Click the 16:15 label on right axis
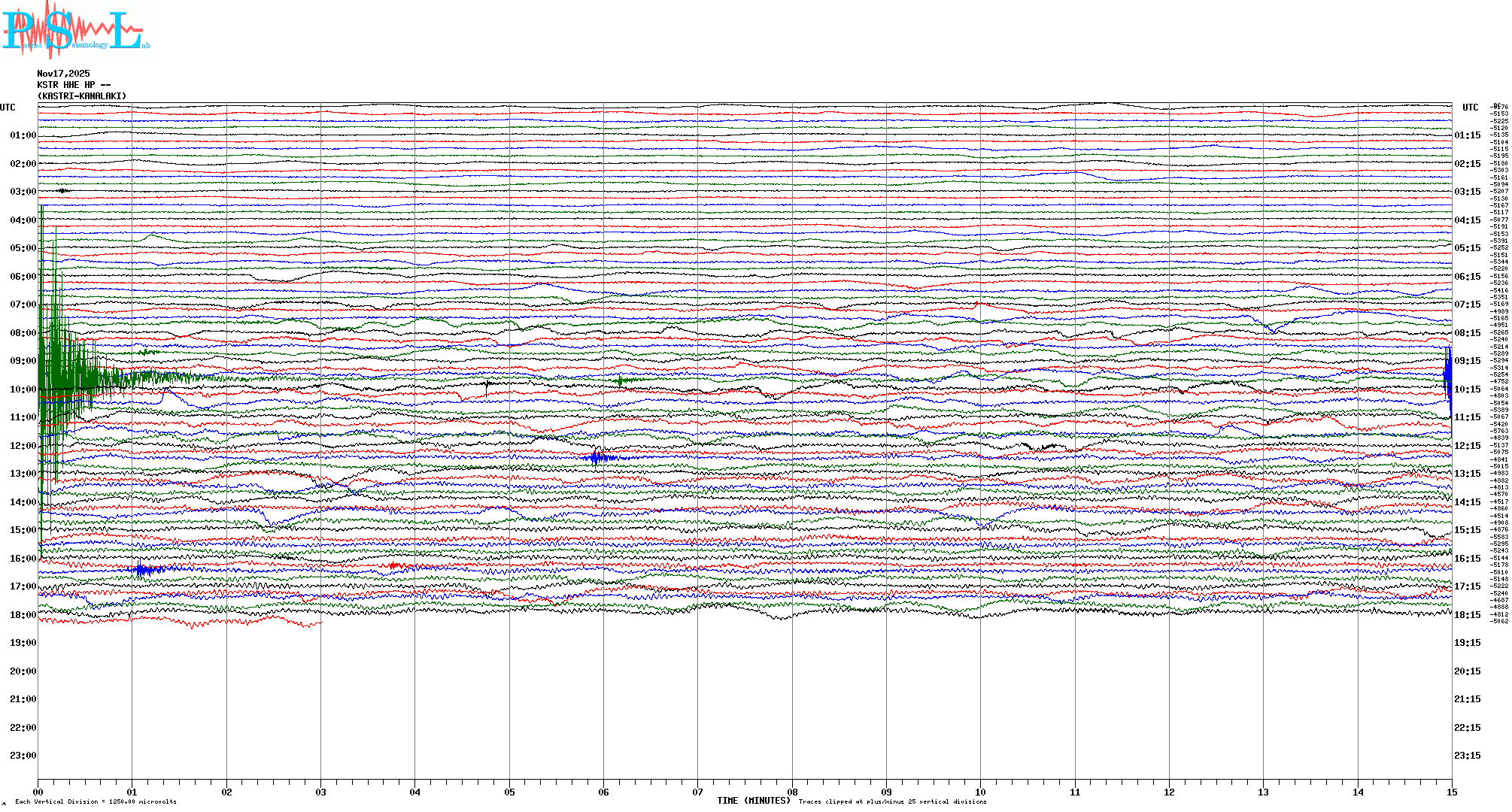 1467,559
